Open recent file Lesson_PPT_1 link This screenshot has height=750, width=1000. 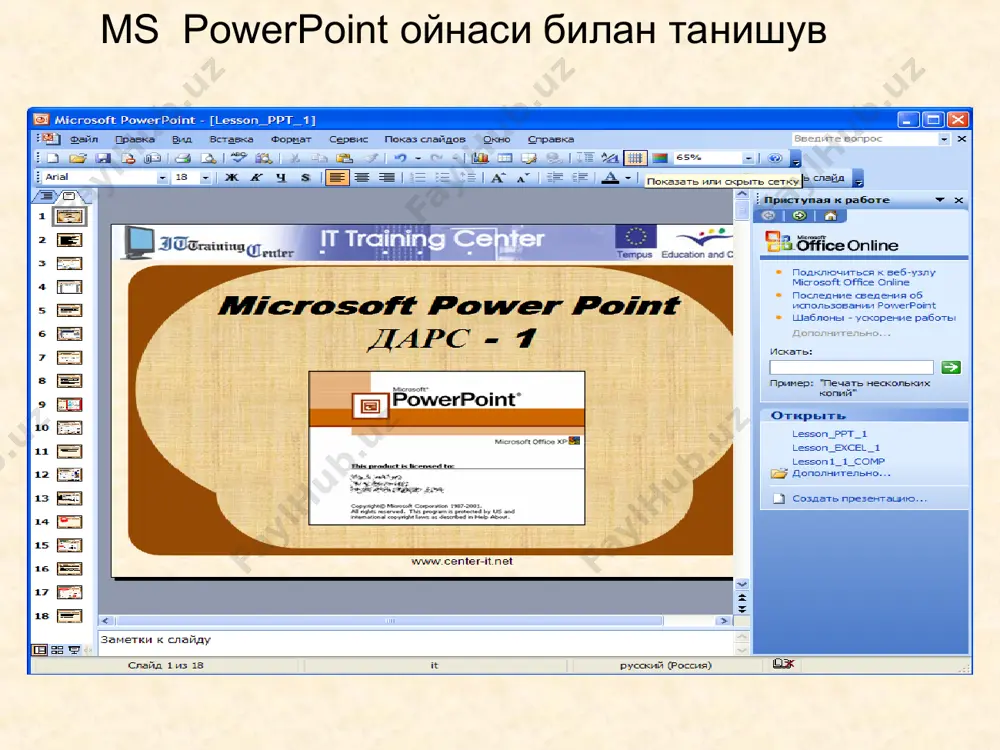[x=829, y=434]
